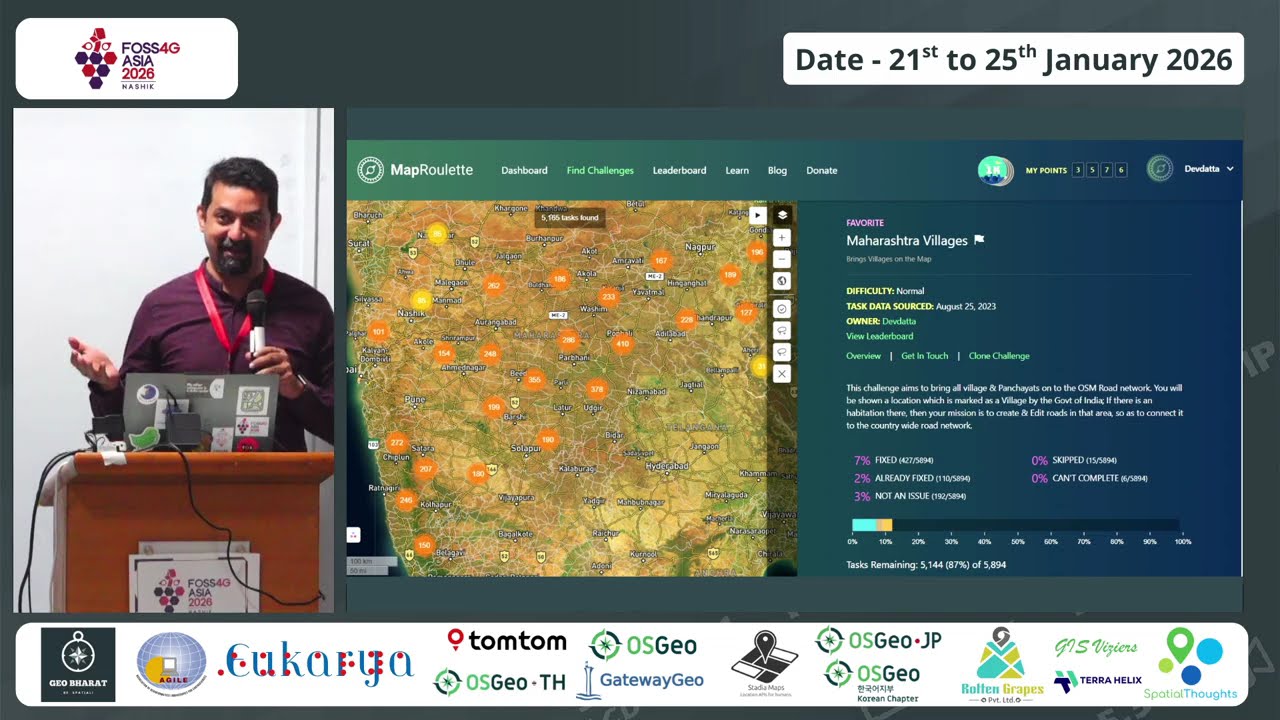Switch to the Overview link
The image size is (1280, 720).
(864, 356)
